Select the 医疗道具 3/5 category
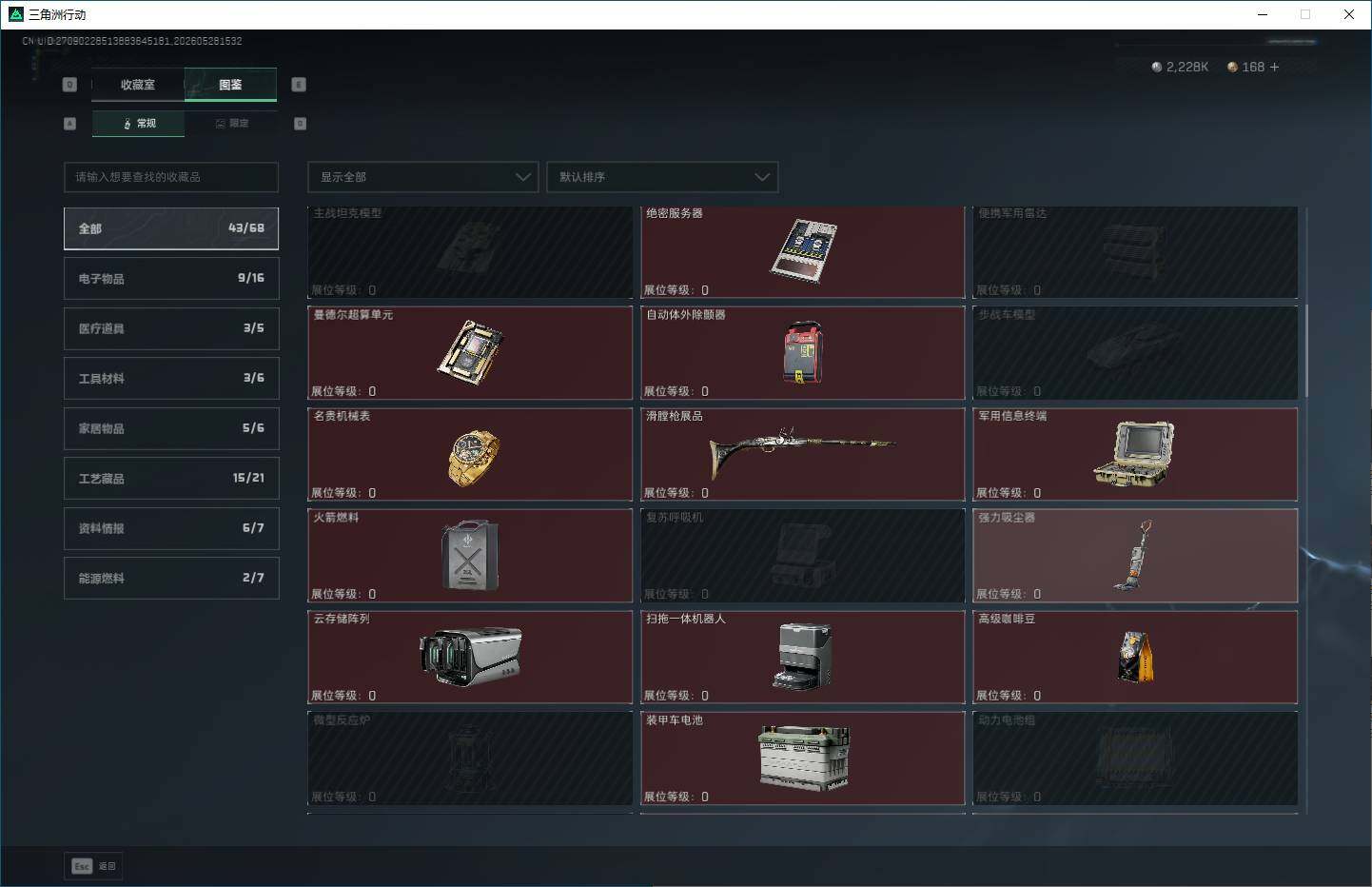This screenshot has height=887, width=1372. tap(171, 328)
